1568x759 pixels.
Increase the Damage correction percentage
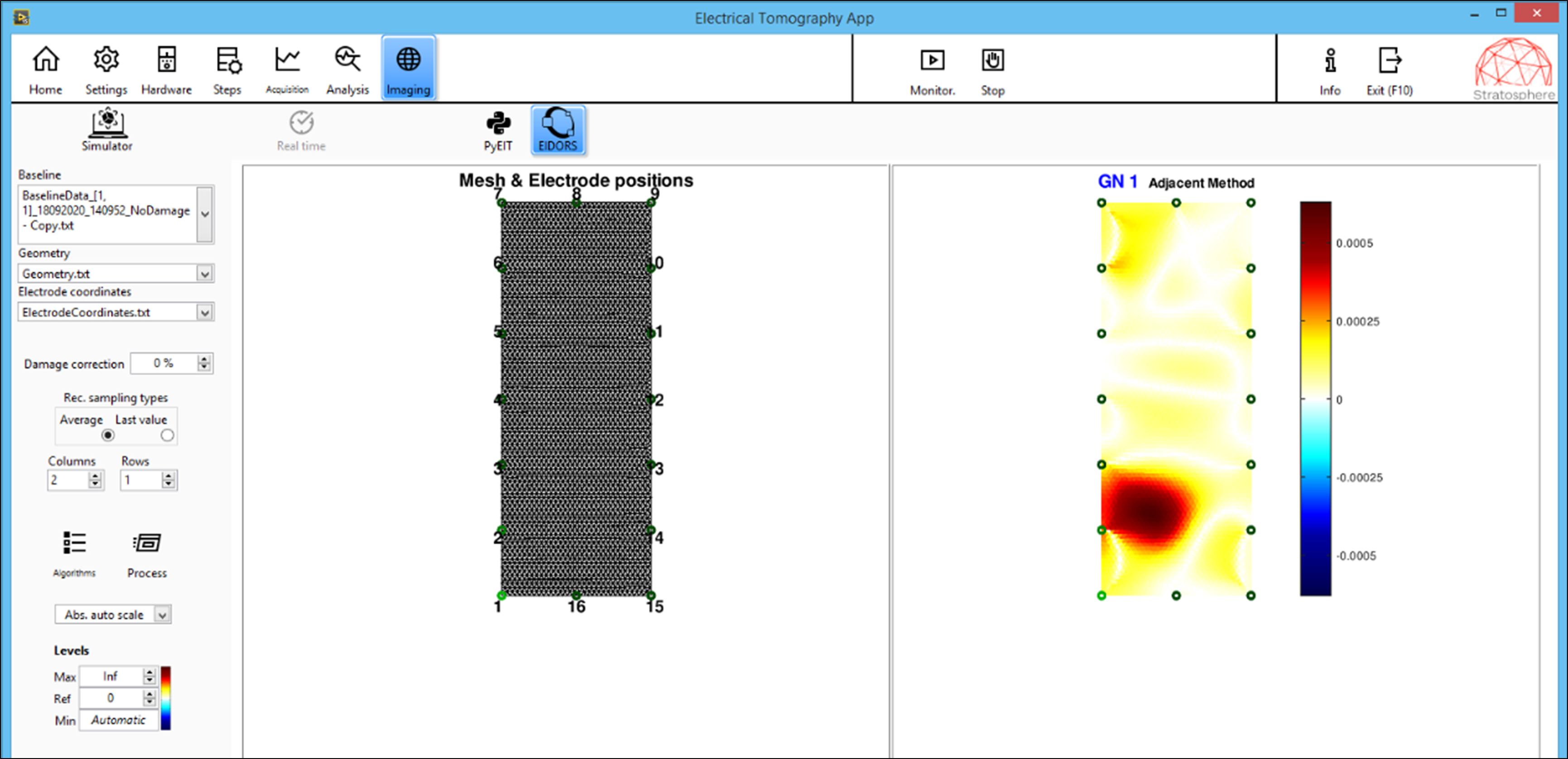pos(205,359)
